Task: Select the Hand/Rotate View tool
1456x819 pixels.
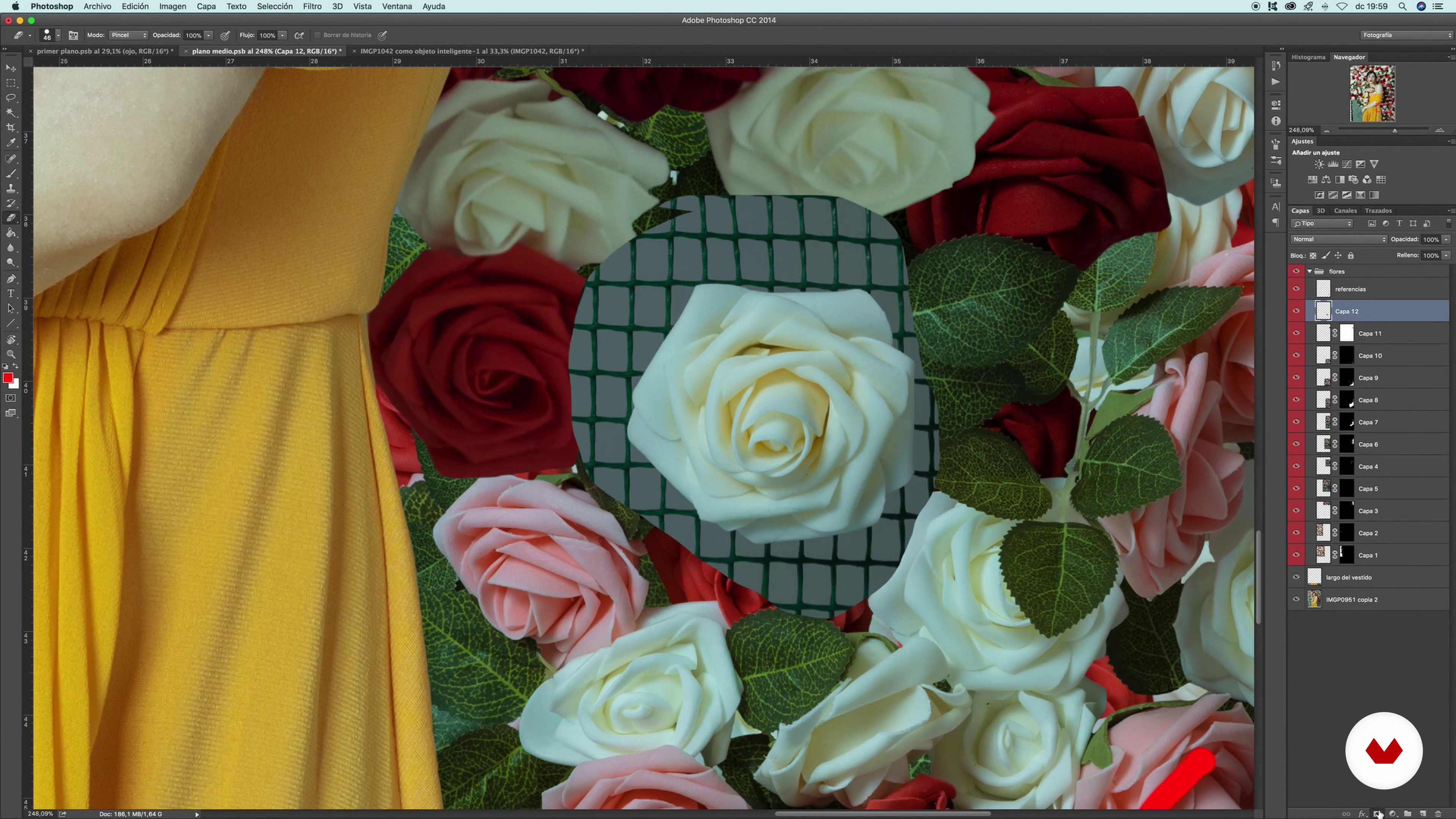Action: [11, 340]
